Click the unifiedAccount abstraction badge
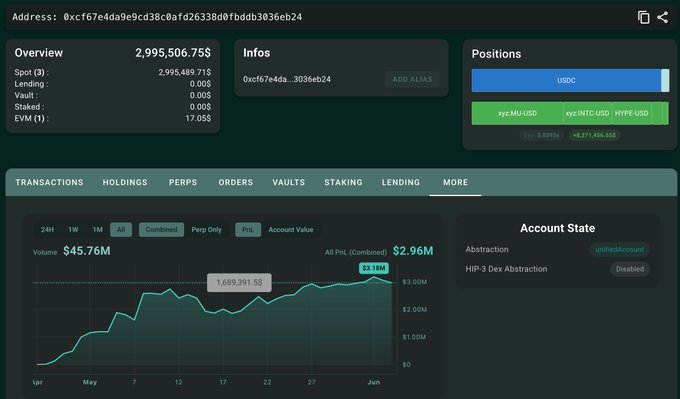 coord(619,249)
